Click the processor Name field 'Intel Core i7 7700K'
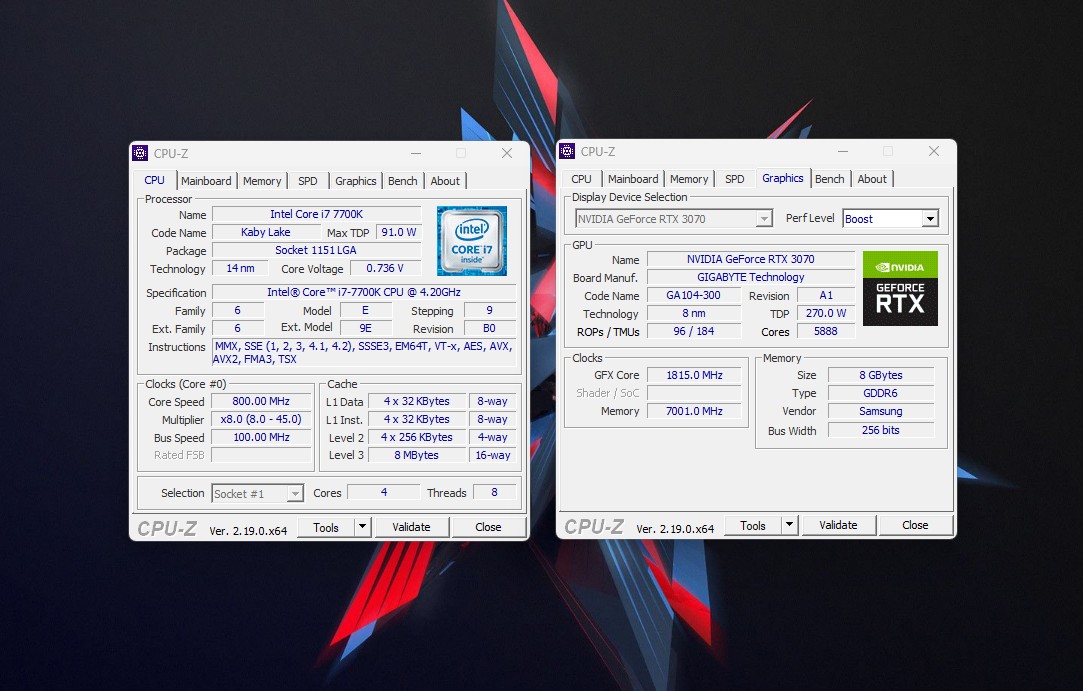Screen dimensions: 1083x691 coord(316,214)
